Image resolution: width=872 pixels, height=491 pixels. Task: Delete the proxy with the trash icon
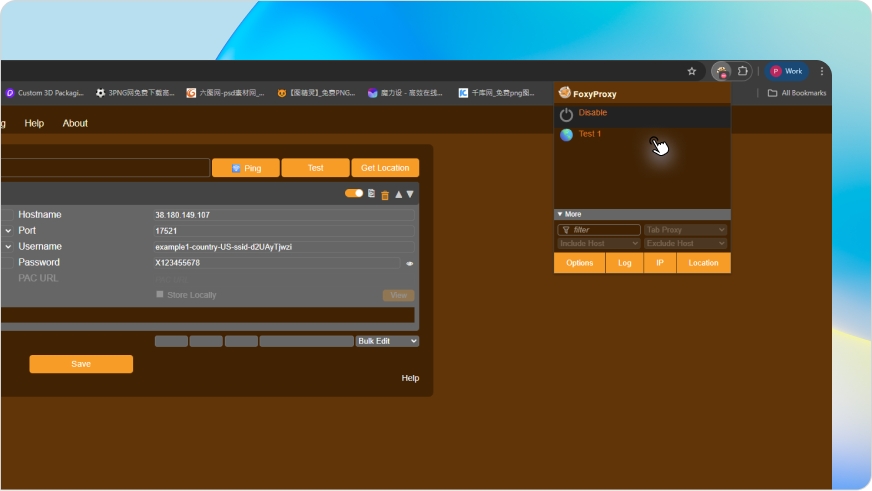coord(385,194)
